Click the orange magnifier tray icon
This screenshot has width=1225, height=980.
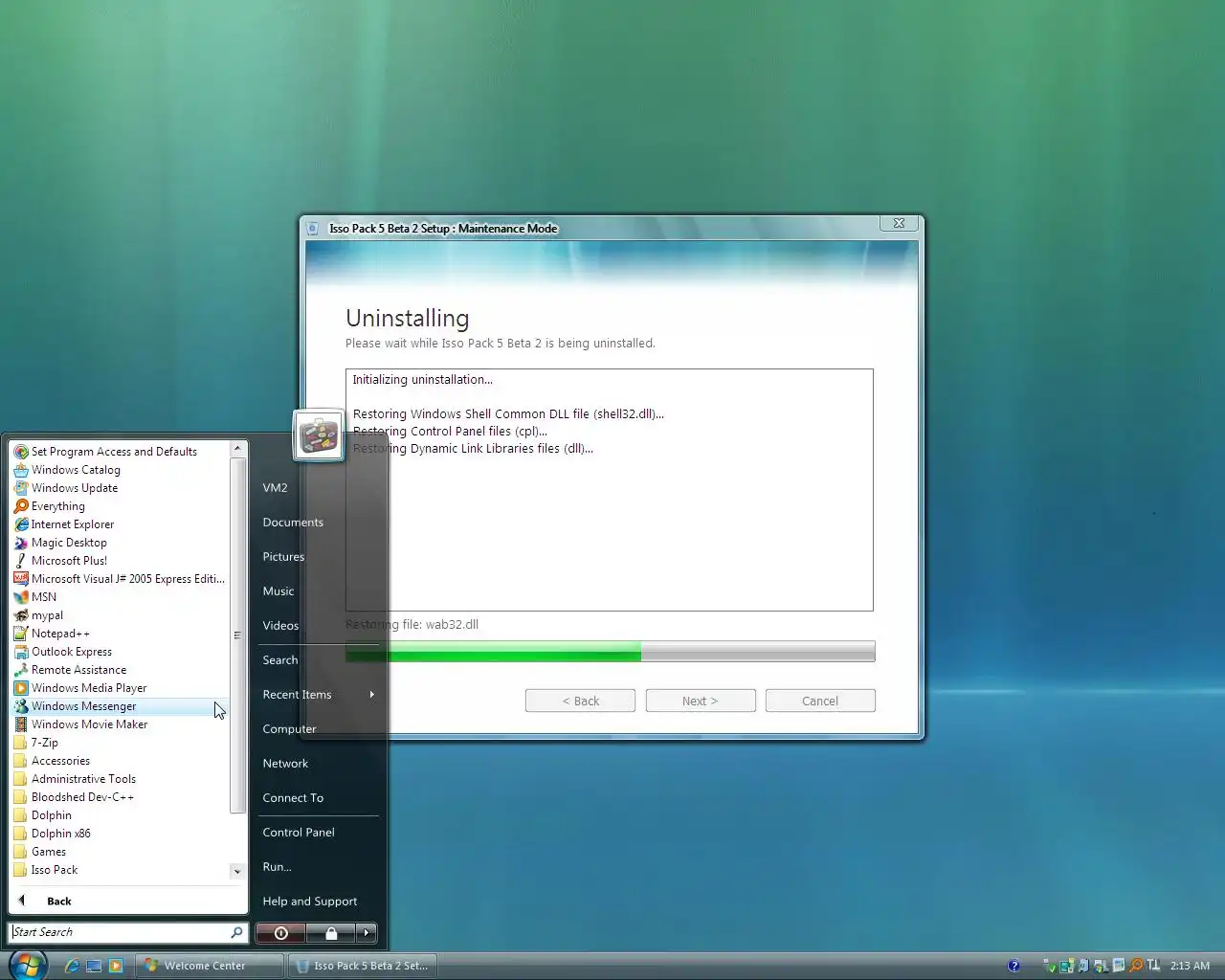click(x=1136, y=966)
